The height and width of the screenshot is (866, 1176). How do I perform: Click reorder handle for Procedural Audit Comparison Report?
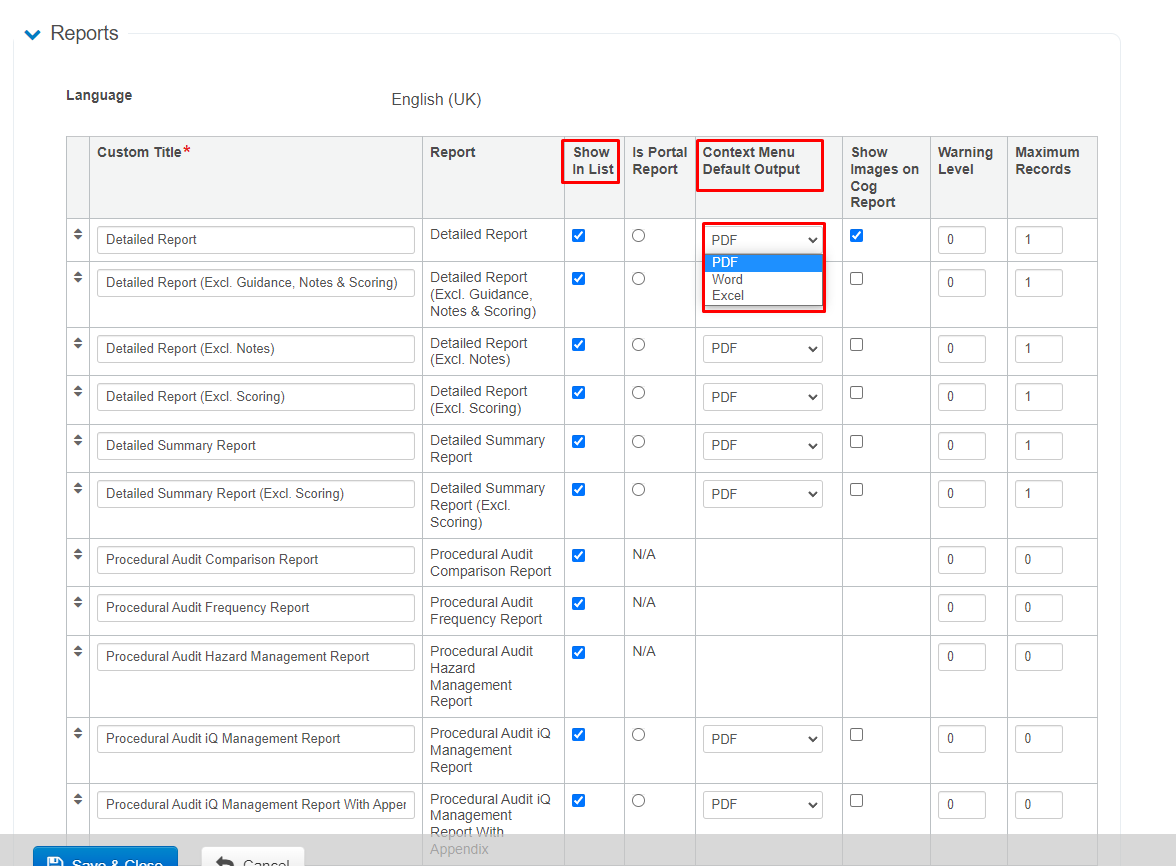click(78, 554)
